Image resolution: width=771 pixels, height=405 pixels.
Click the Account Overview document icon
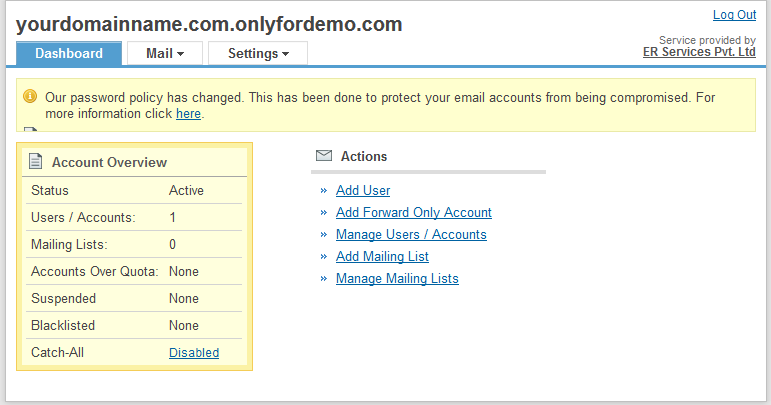[x=35, y=161]
